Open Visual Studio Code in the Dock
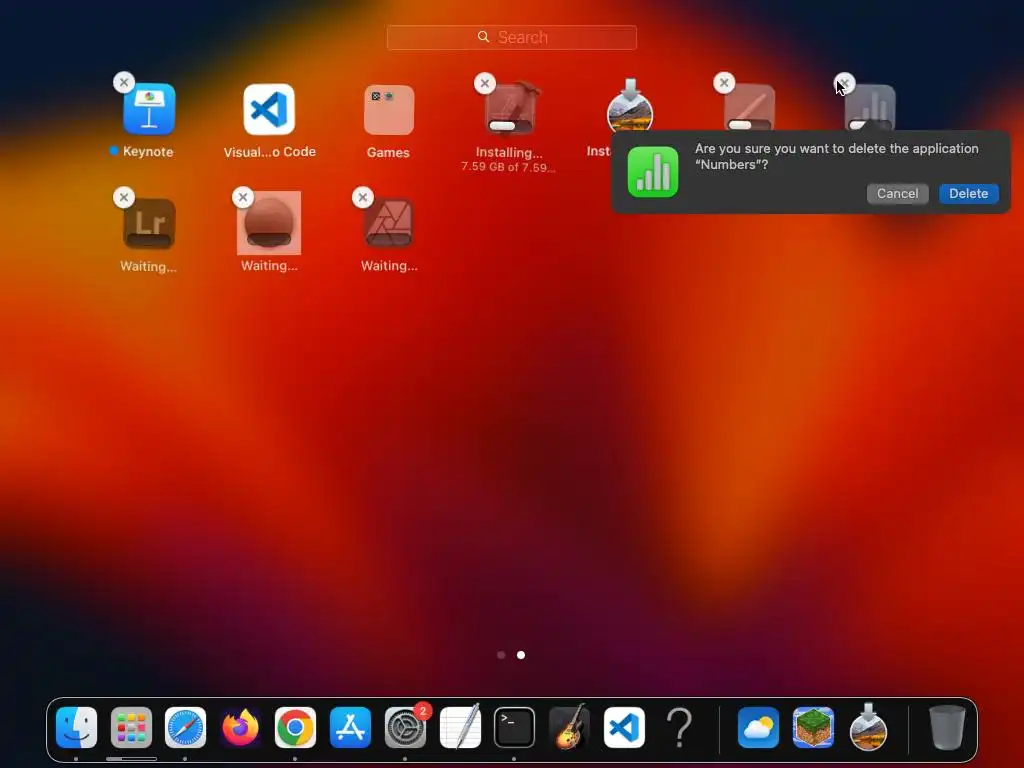 pyautogui.click(x=624, y=727)
